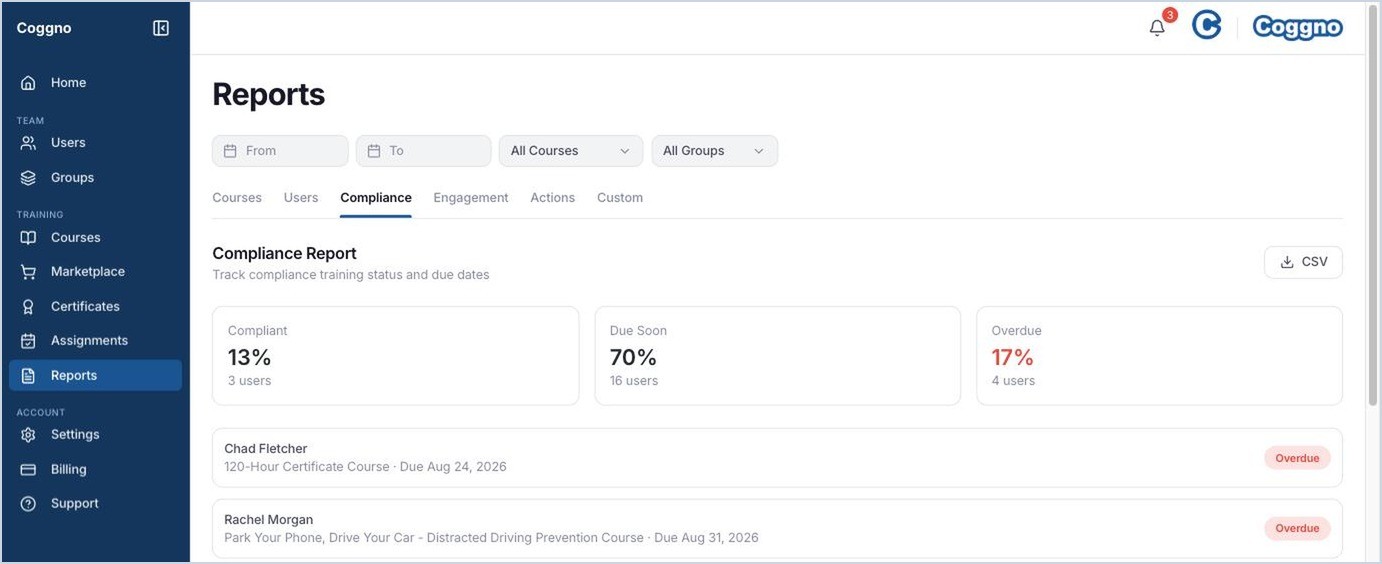Click the Coggno logo in the header
Image resolution: width=1382 pixels, height=564 pixels.
pyautogui.click(x=1297, y=27)
